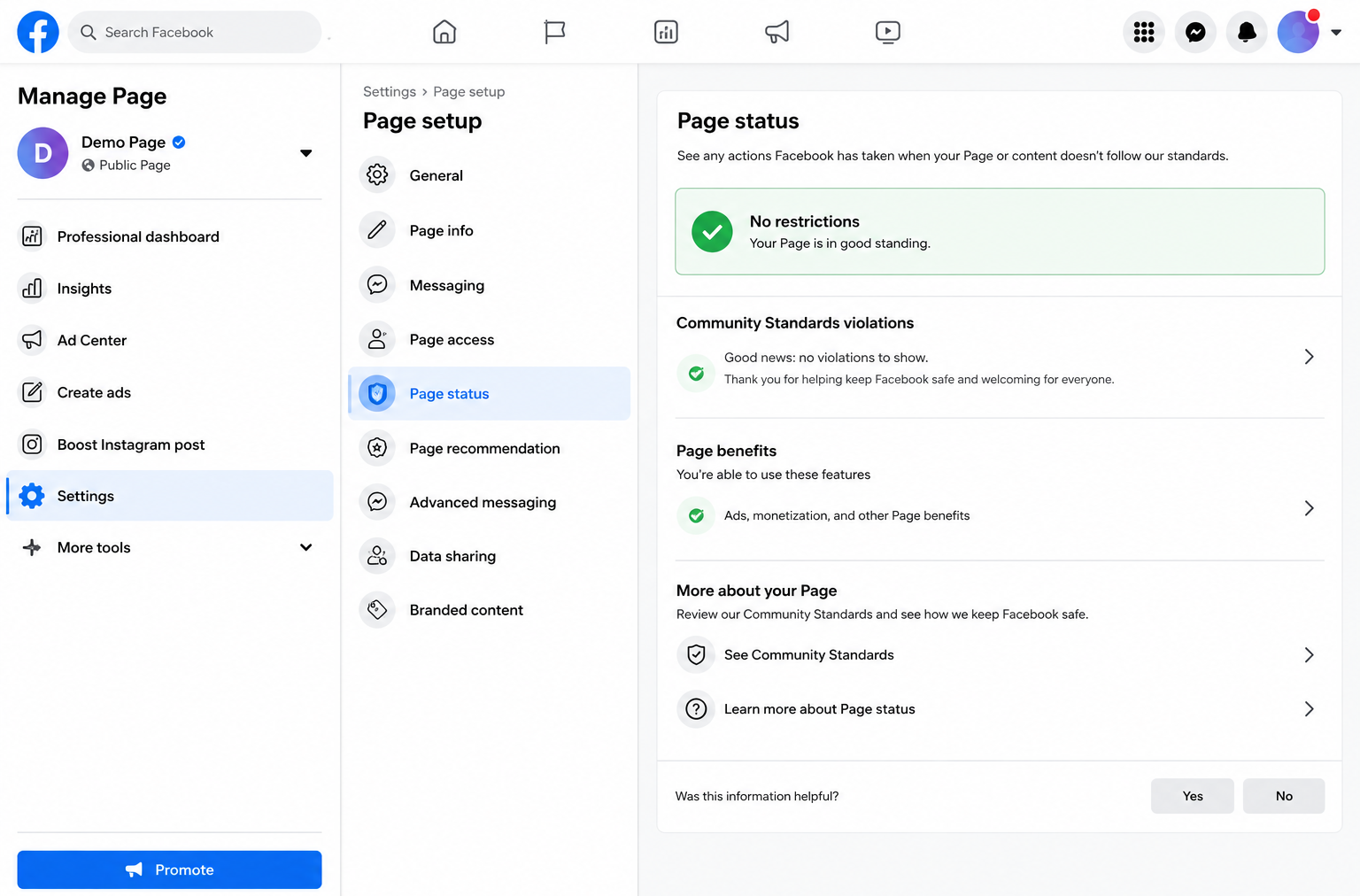This screenshot has width=1360, height=896.
Task: Click the Demo Page verified badge
Action: point(179,142)
